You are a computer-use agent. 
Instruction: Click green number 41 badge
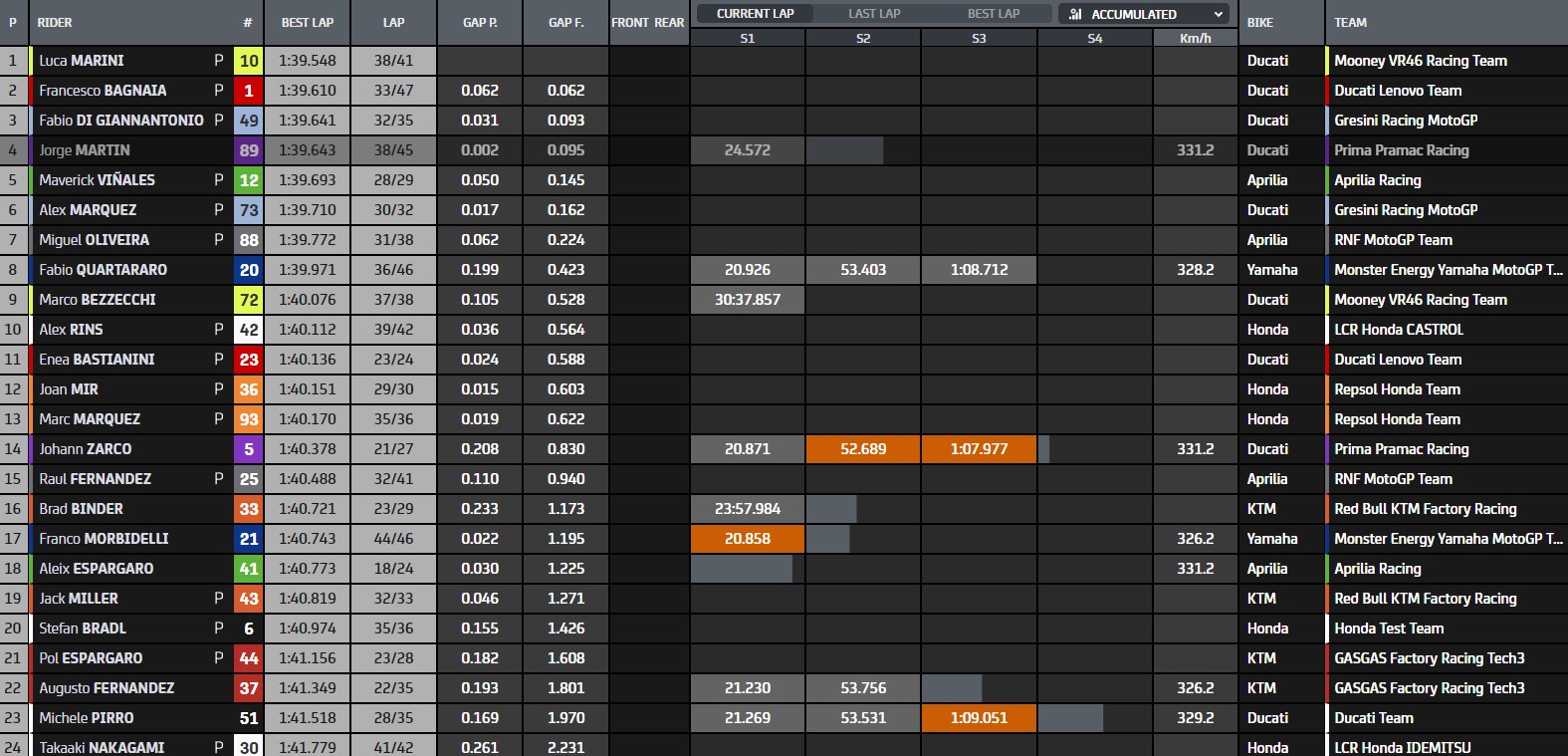click(249, 569)
